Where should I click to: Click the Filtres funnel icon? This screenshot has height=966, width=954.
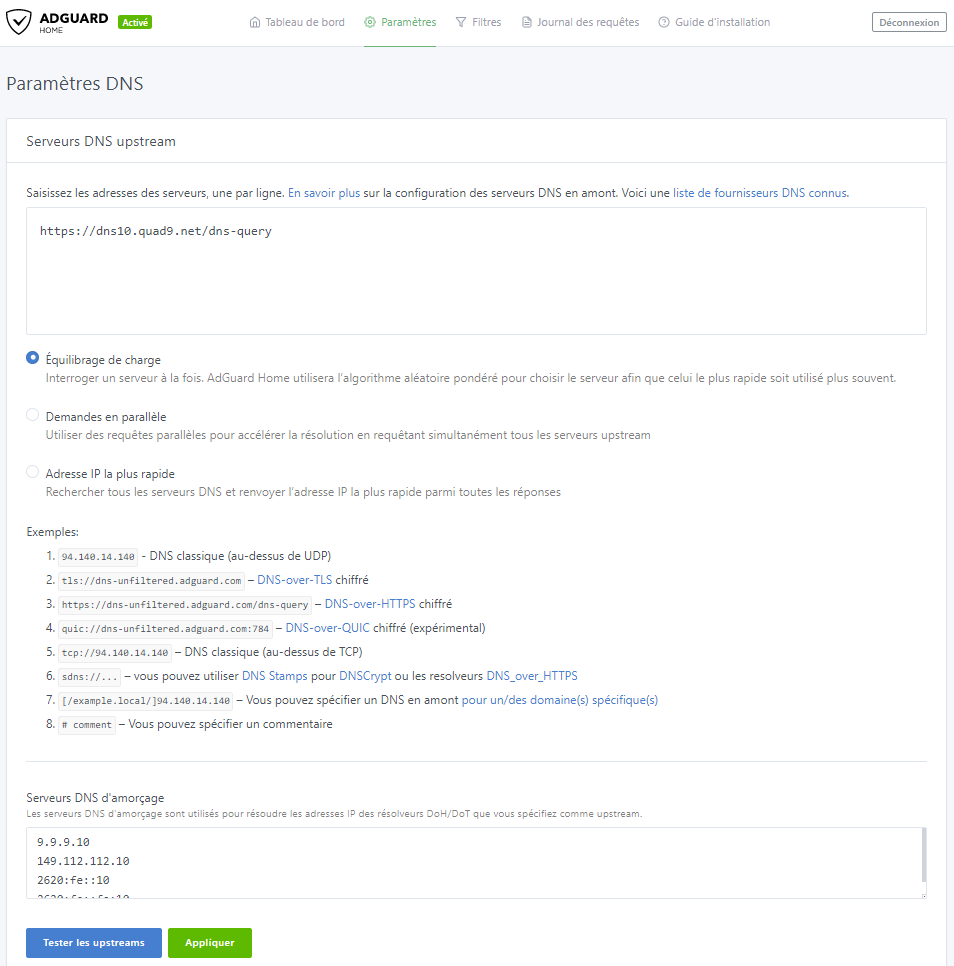(461, 22)
